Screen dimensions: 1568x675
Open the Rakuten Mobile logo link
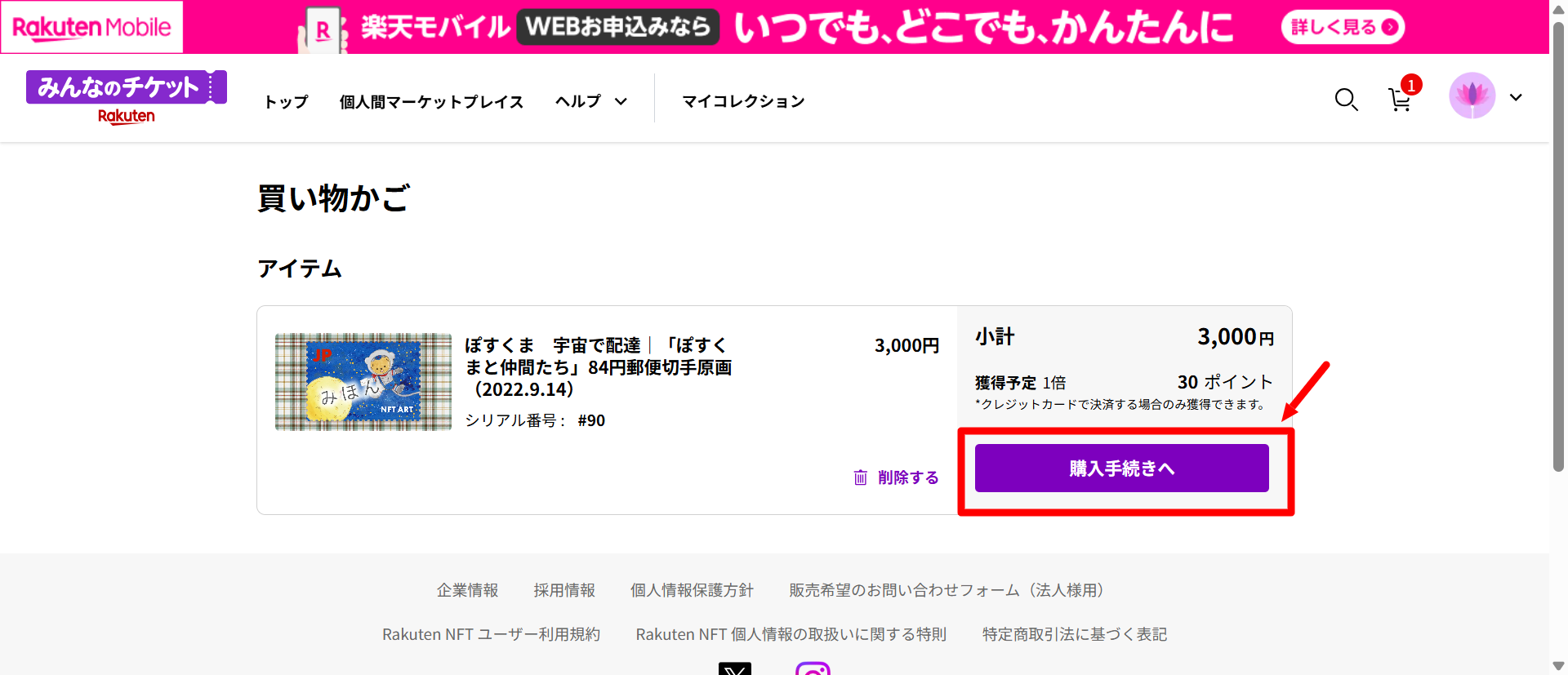click(x=91, y=27)
